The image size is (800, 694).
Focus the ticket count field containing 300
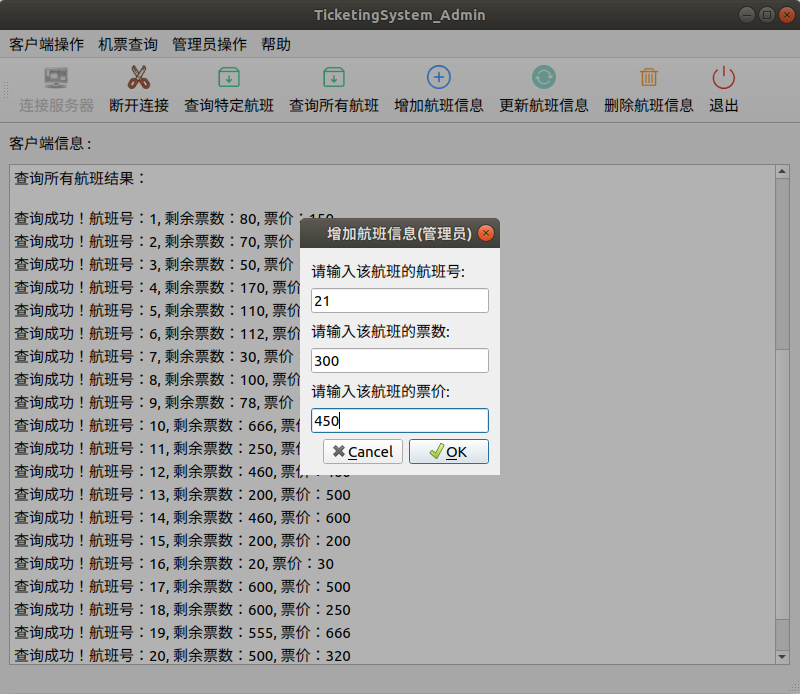click(x=400, y=361)
